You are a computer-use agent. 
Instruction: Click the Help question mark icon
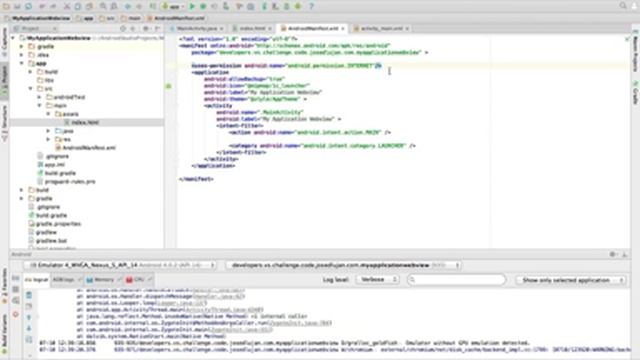(311, 6)
